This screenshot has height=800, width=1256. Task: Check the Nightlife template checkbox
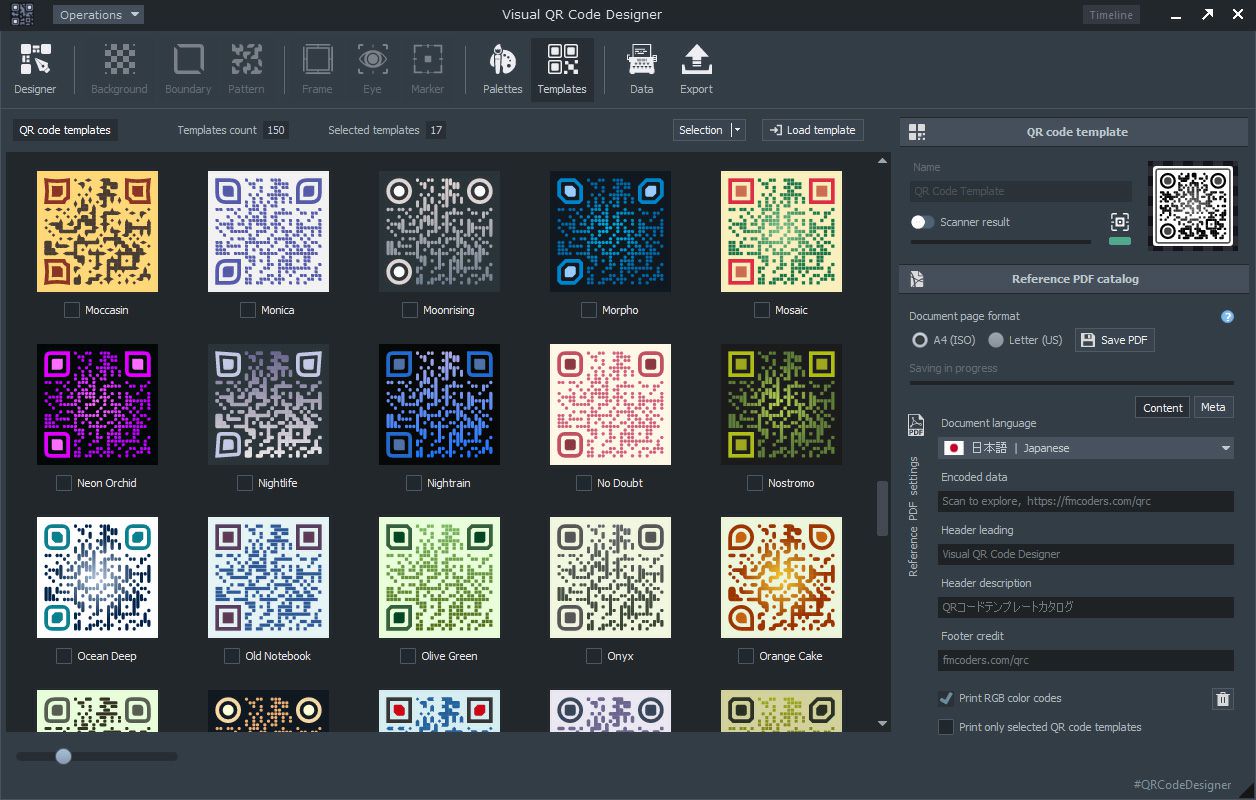point(245,483)
